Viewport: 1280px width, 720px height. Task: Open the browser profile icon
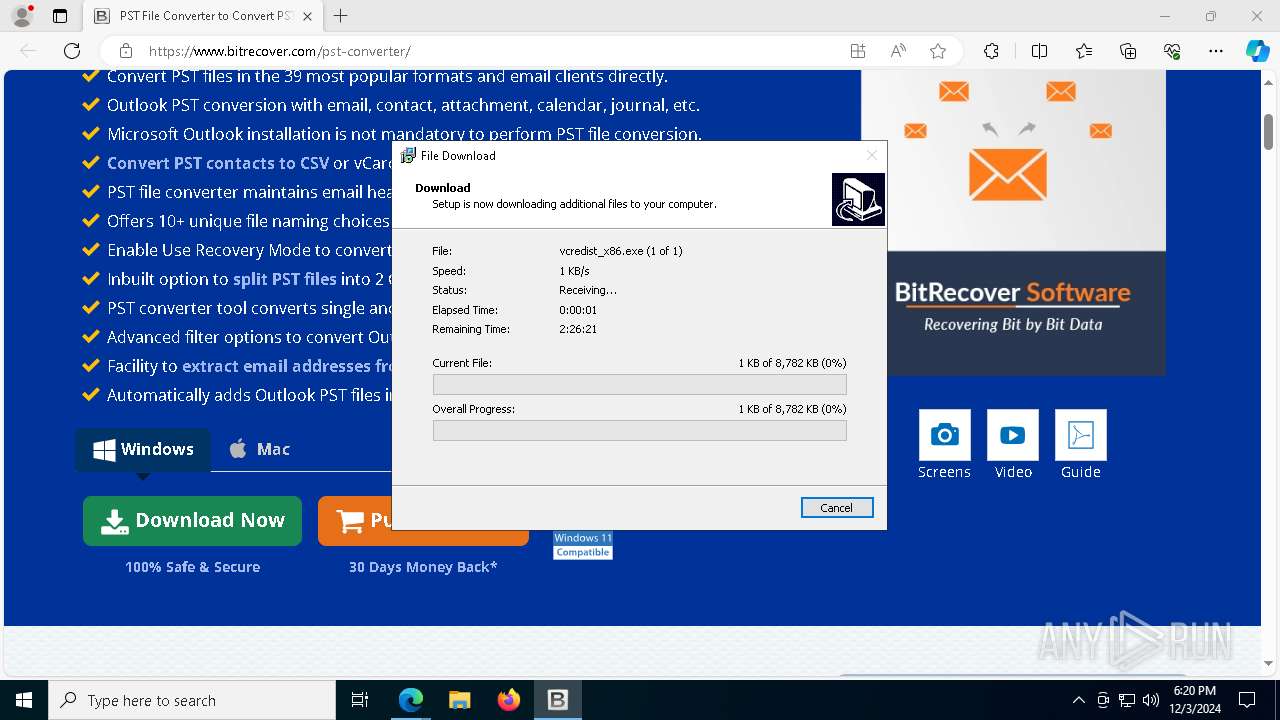[x=22, y=16]
